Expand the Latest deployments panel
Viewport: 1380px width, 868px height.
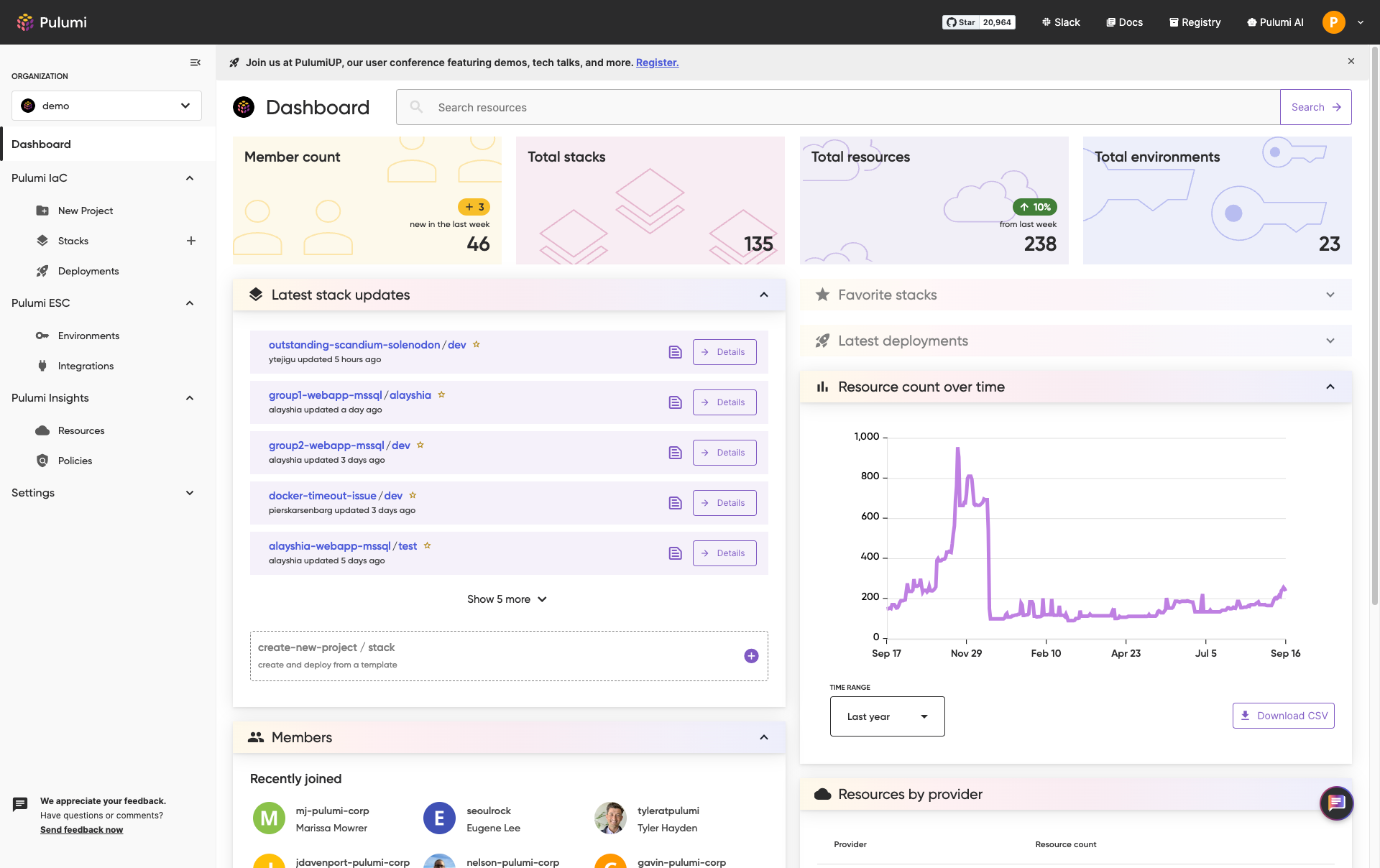[x=1330, y=341]
